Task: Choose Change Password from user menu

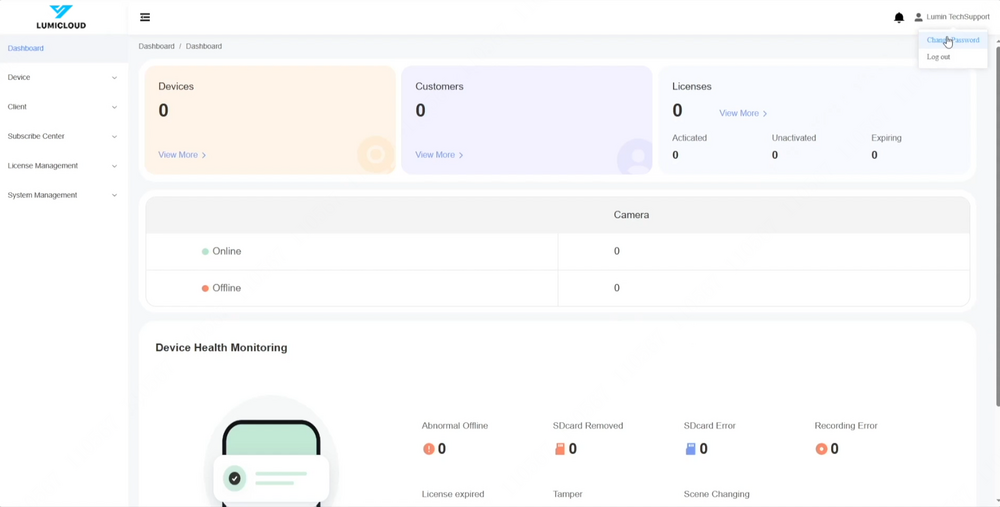Action: (x=953, y=40)
